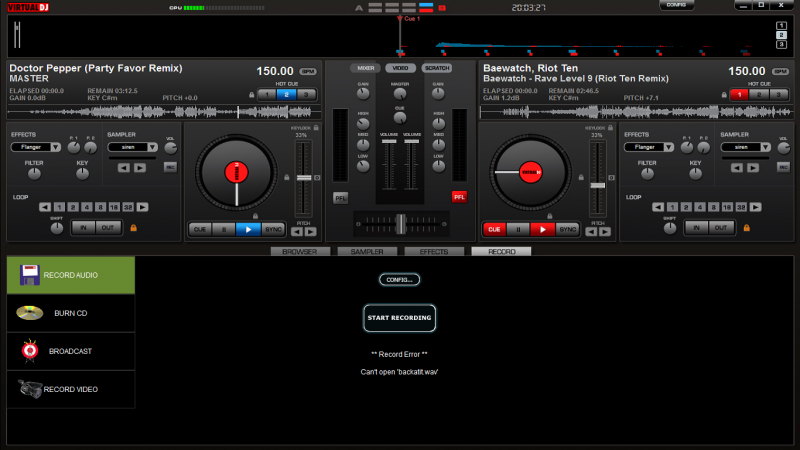Viewport: 800px width, 450px height.
Task: Click left deck orange loop lock
Action: (x=134, y=228)
